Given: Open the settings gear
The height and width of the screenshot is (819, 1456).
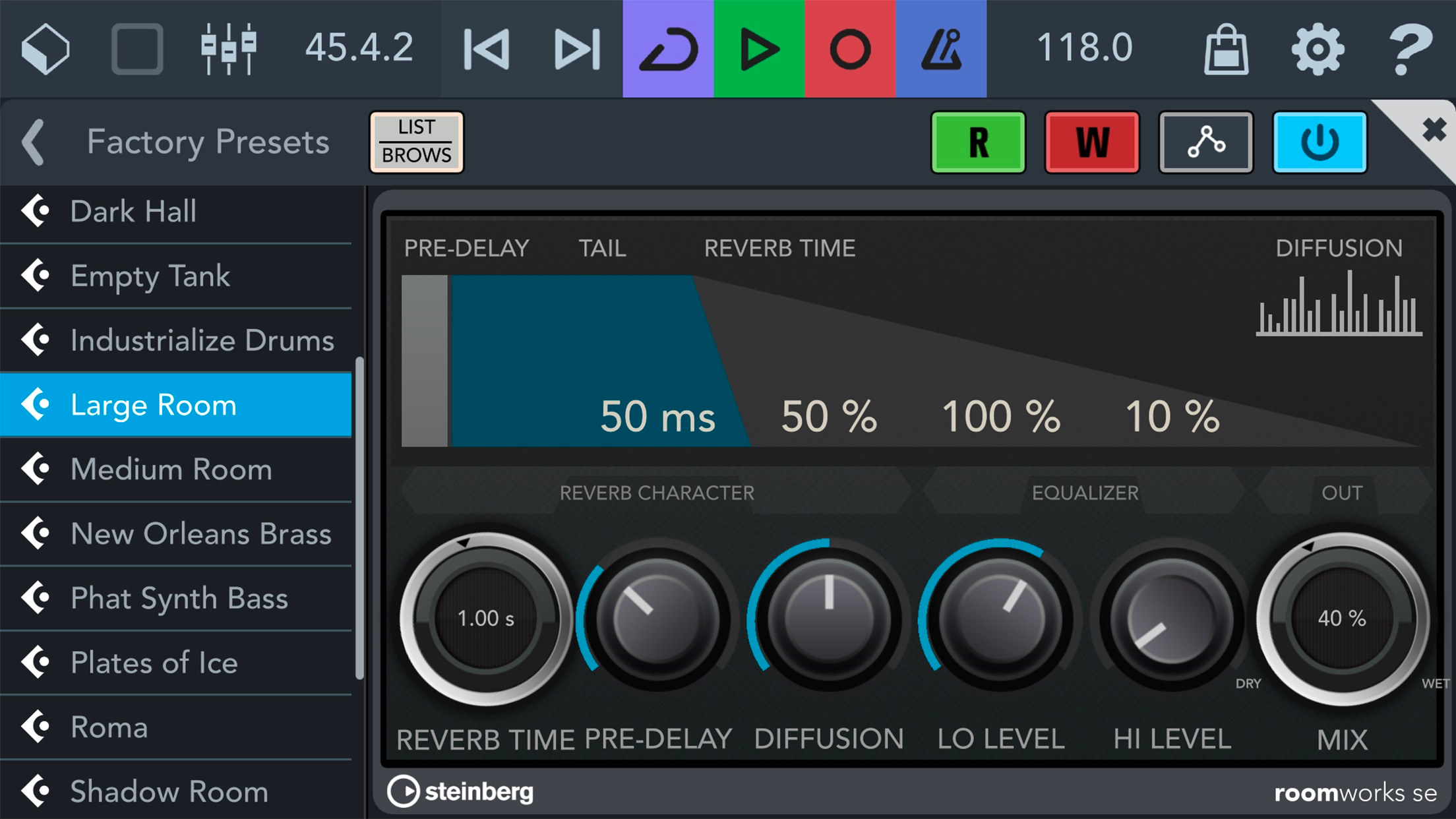Looking at the screenshot, I should point(1317,48).
